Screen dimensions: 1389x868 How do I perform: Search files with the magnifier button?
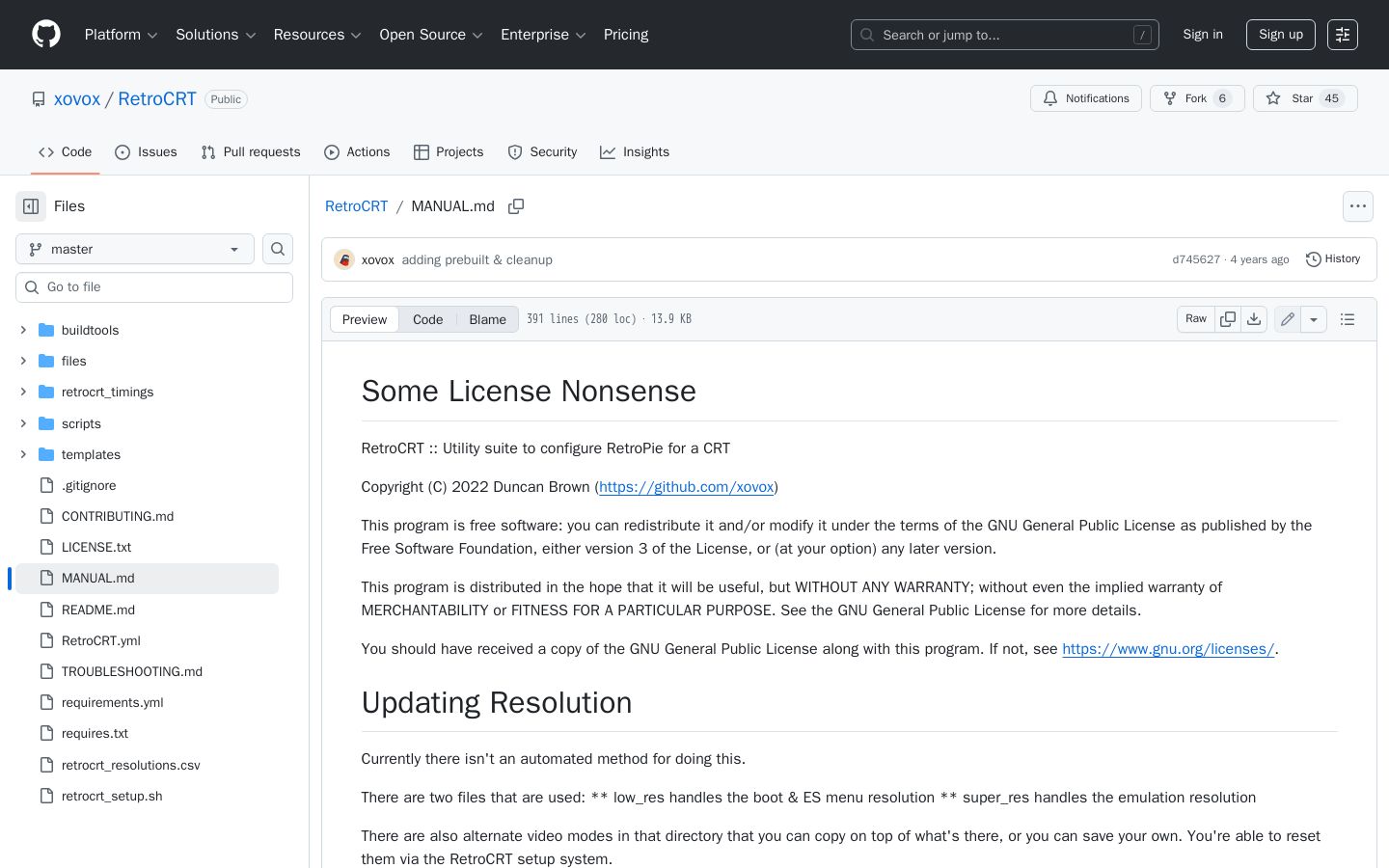tap(278, 249)
